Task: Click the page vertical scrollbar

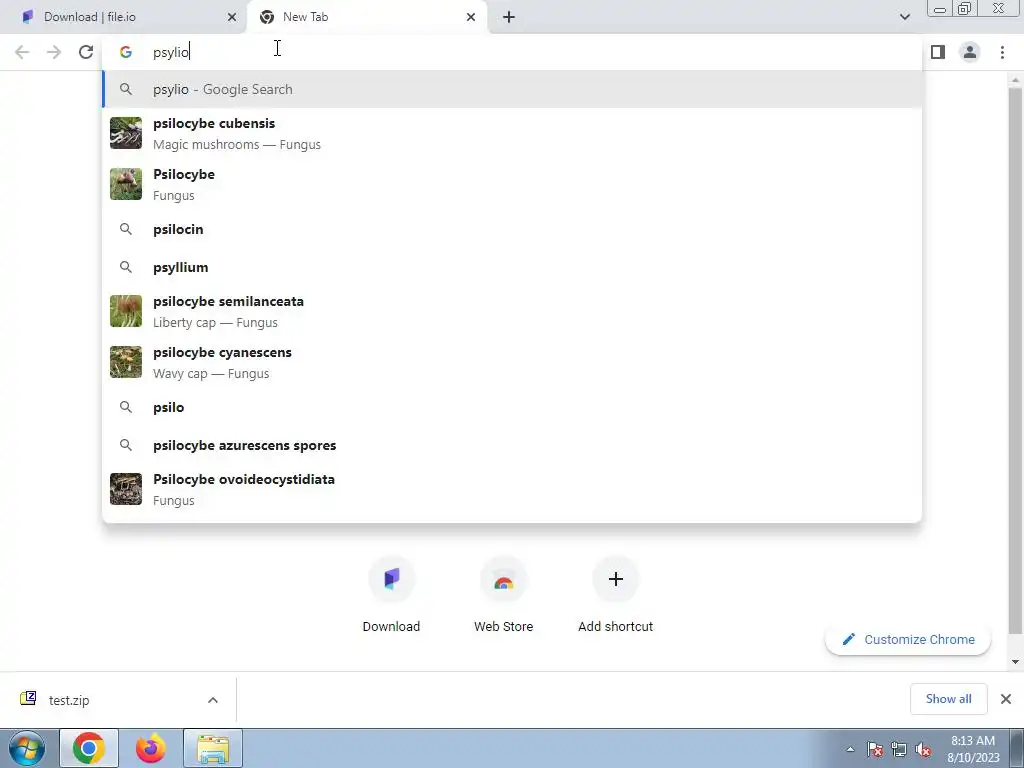Action: tap(1015, 359)
